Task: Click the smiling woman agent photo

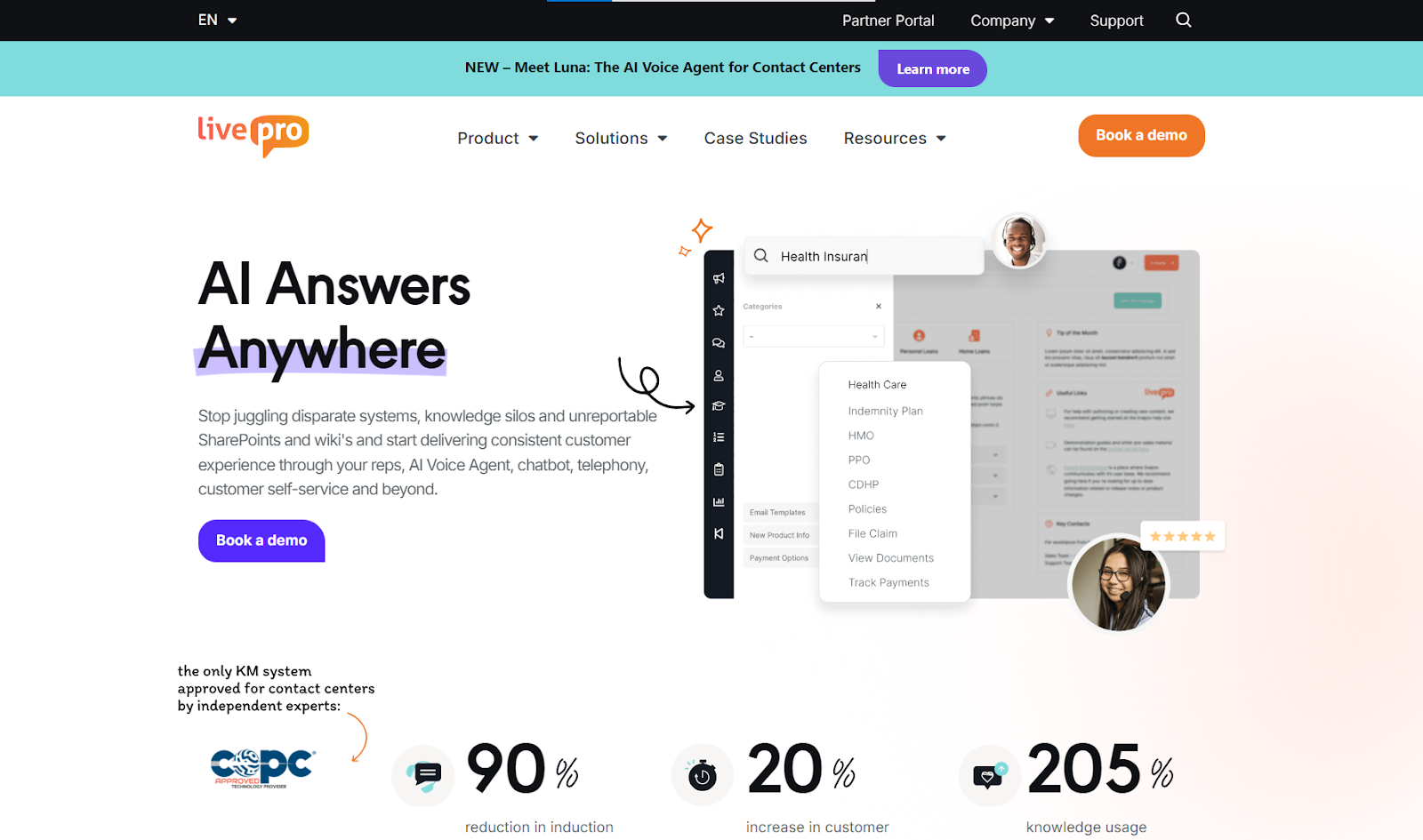Action: pos(1118,584)
